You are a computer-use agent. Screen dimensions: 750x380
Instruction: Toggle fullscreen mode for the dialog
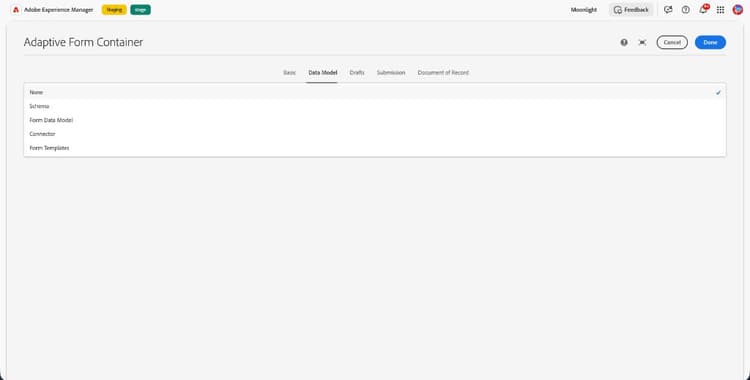click(642, 43)
